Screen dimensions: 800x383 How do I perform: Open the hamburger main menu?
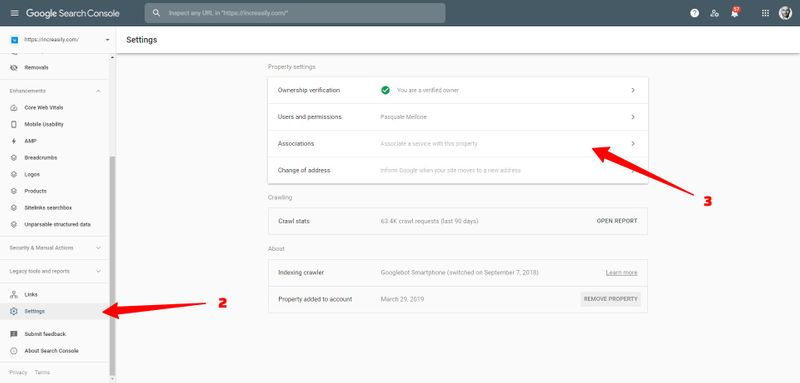click(14, 13)
